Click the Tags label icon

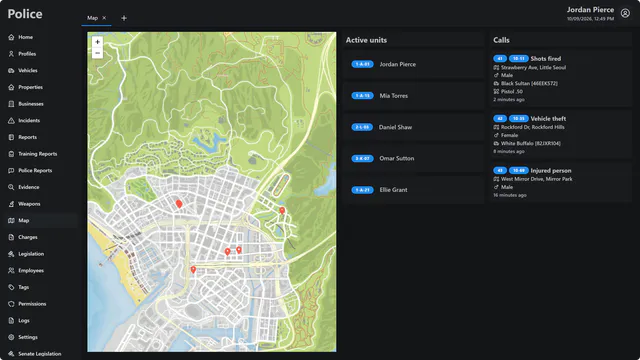tap(11, 287)
